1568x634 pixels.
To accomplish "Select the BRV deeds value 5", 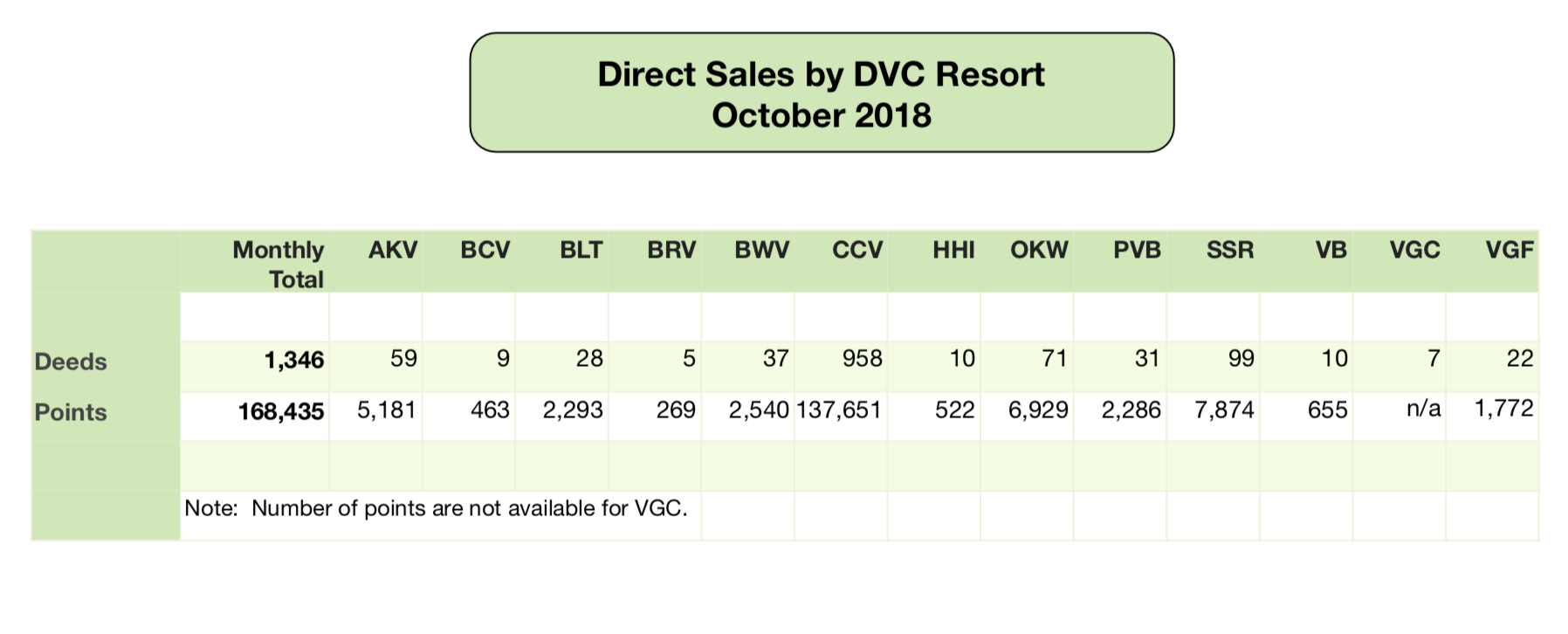I will point(689,358).
